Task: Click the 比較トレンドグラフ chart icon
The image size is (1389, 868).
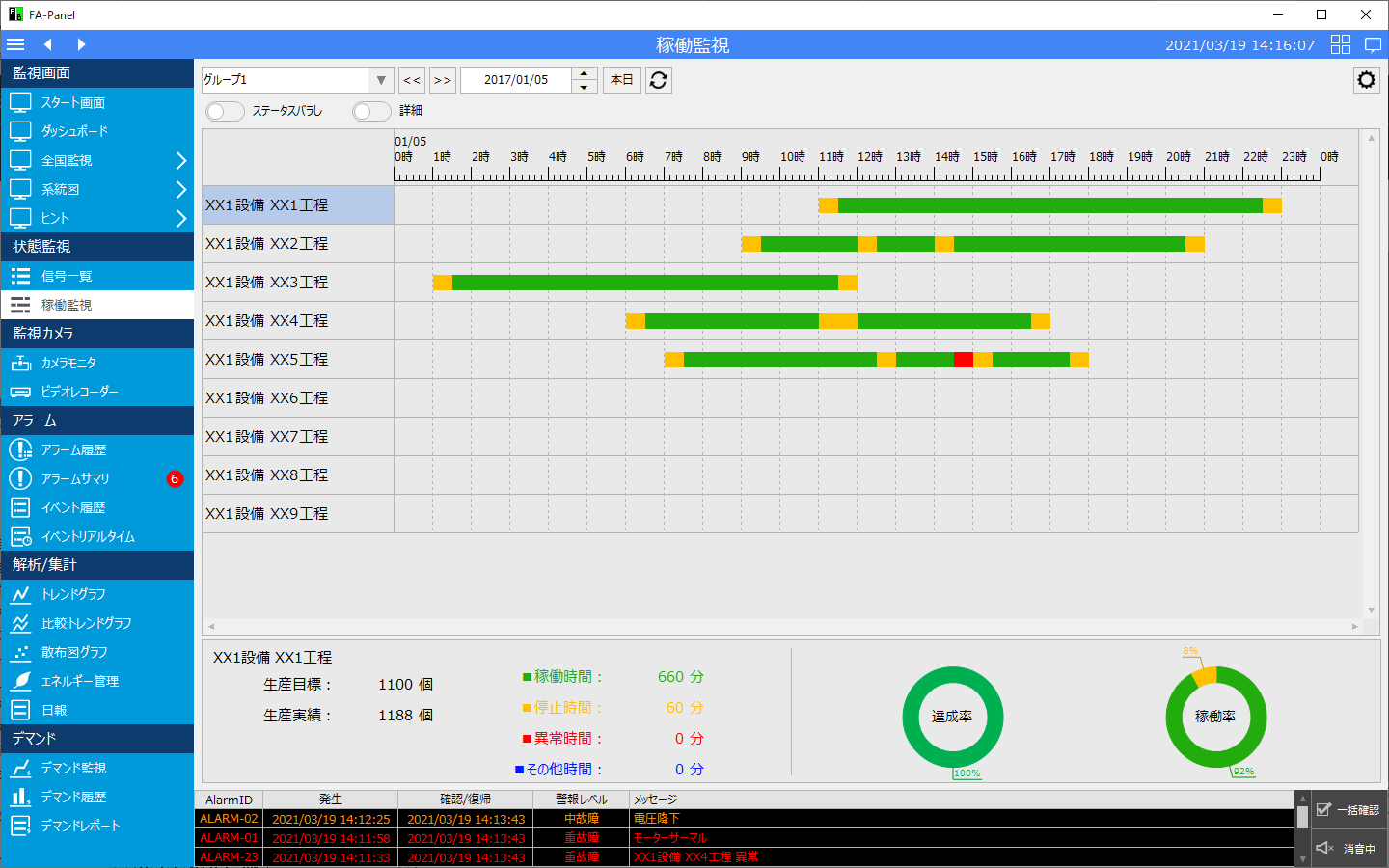Action: pyautogui.click(x=20, y=623)
